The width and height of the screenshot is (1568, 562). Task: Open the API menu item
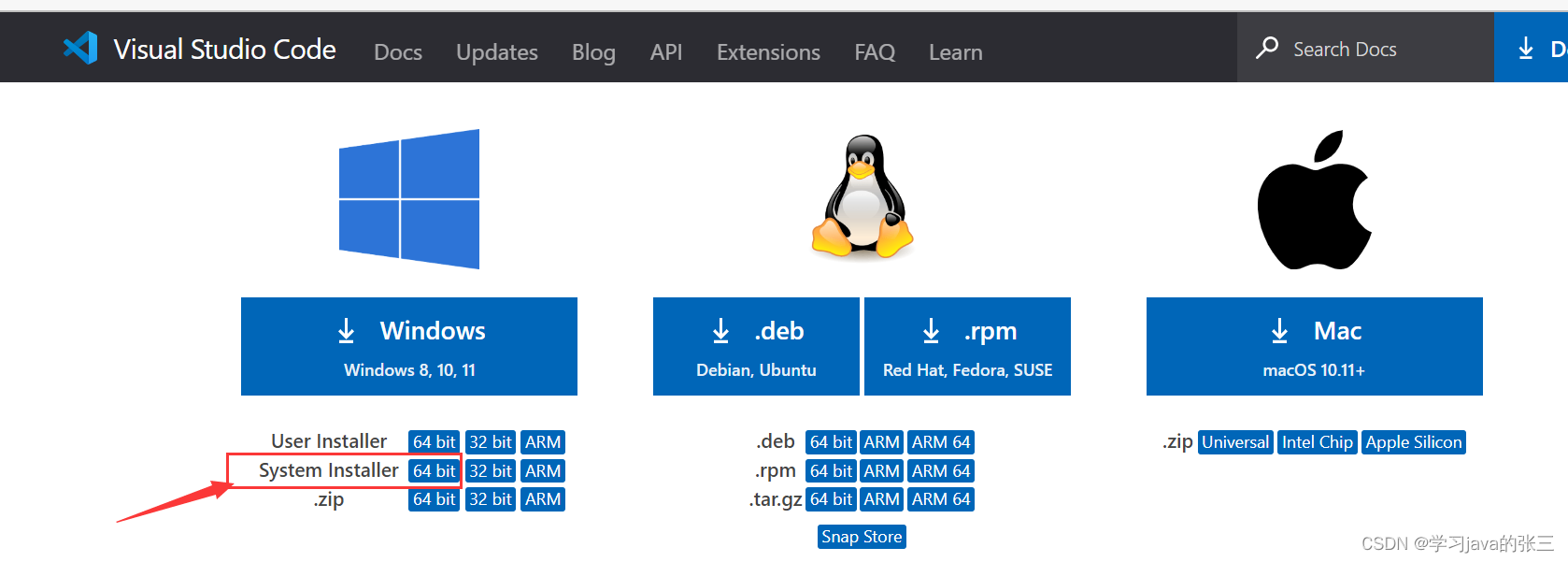click(x=666, y=52)
